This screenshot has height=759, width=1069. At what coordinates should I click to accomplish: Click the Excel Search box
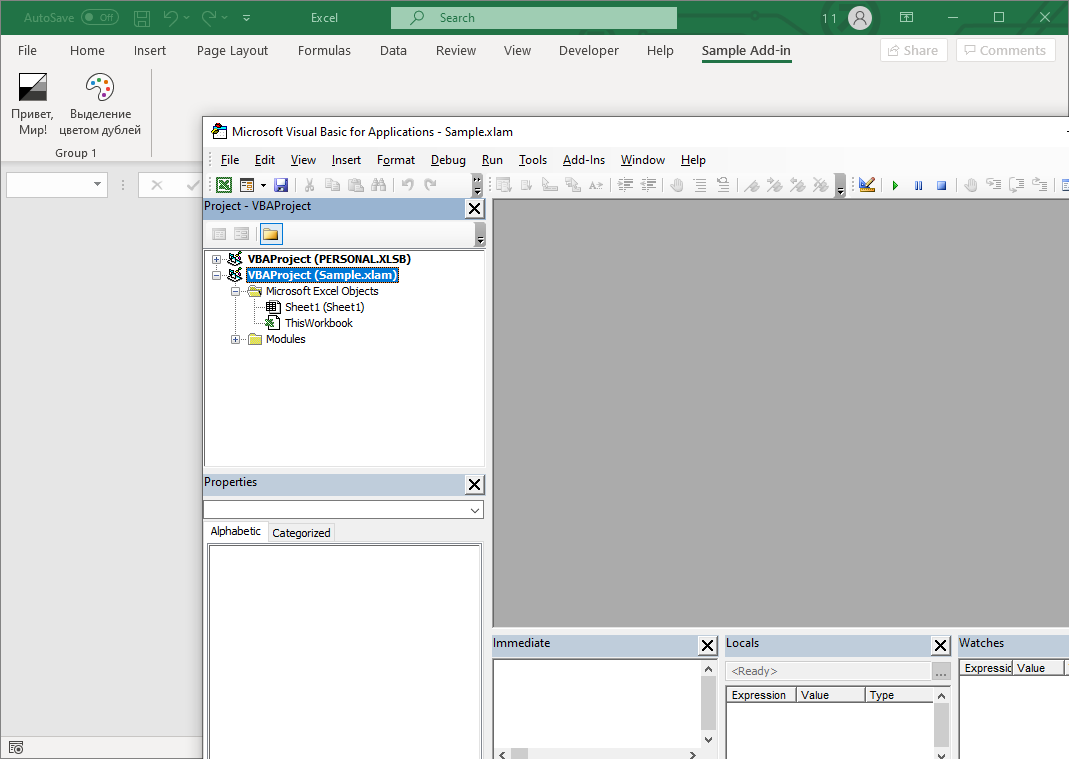pyautogui.click(x=534, y=18)
